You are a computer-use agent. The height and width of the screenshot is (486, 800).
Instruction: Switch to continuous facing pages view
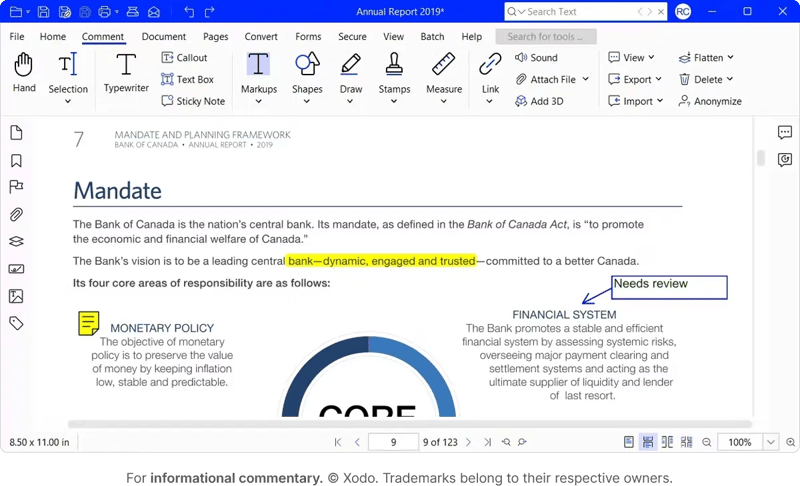click(687, 442)
